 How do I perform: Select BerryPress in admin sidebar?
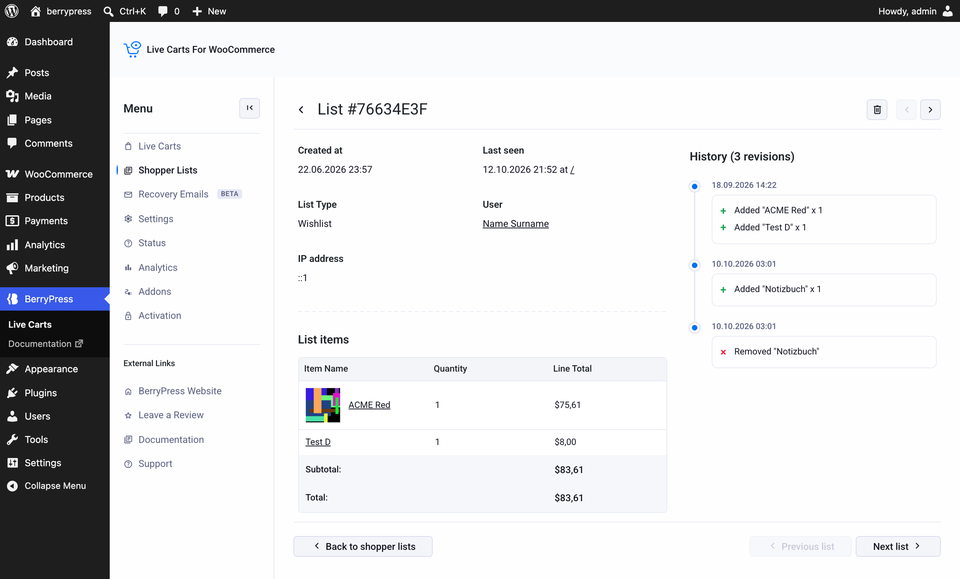pyautogui.click(x=54, y=299)
